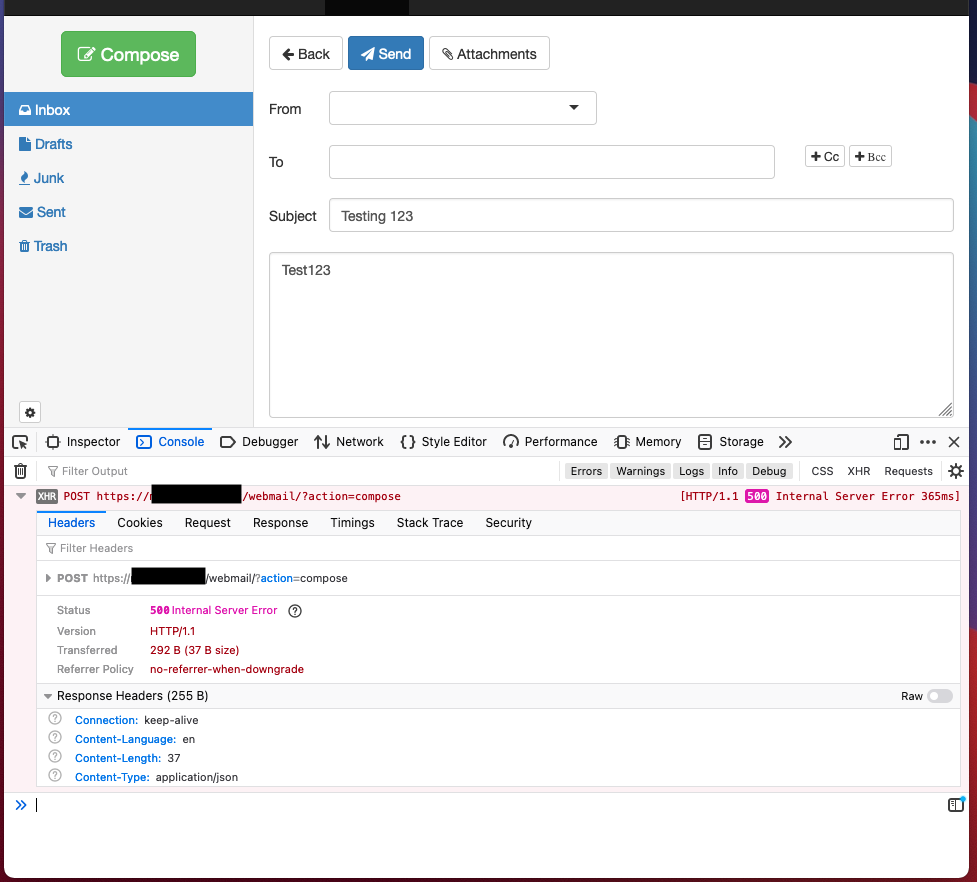The width and height of the screenshot is (977, 882).
Task: Open DevTools settings with the gear icon
Action: click(955, 470)
